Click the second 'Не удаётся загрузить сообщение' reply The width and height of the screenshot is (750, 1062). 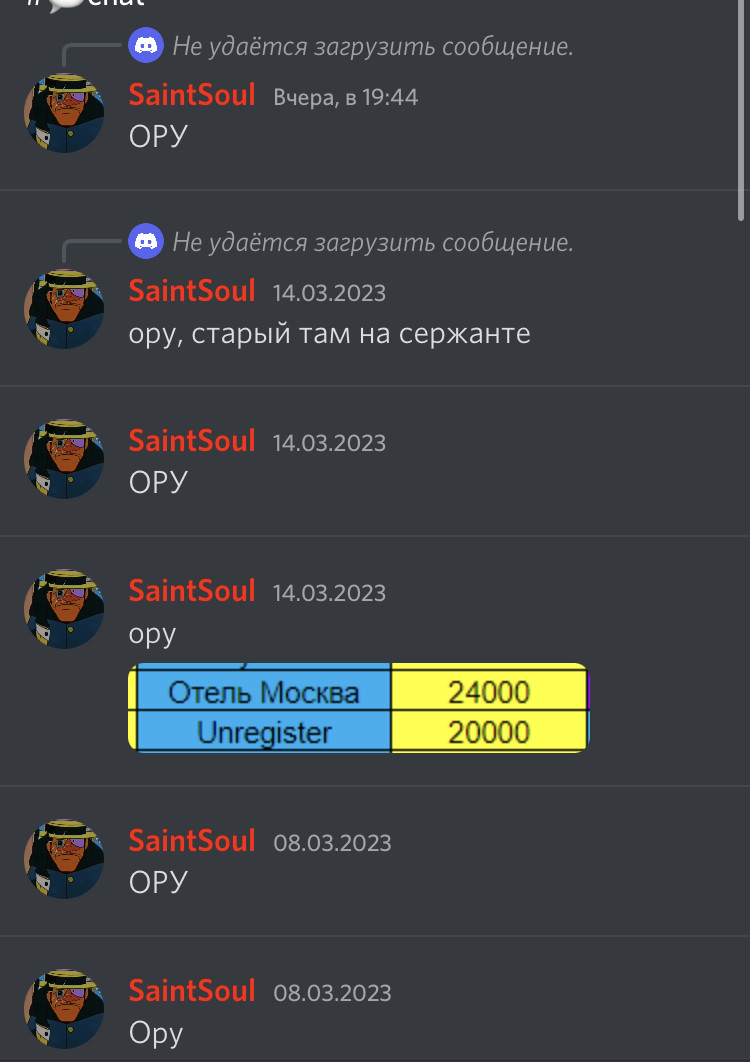point(373,242)
